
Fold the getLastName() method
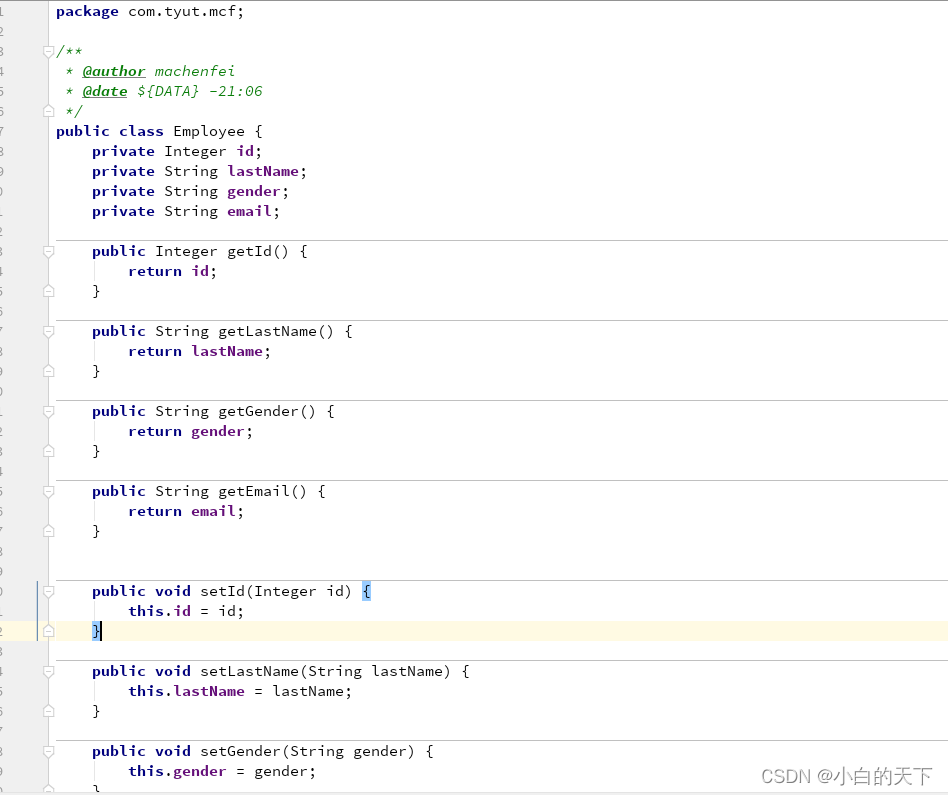tap(49, 331)
